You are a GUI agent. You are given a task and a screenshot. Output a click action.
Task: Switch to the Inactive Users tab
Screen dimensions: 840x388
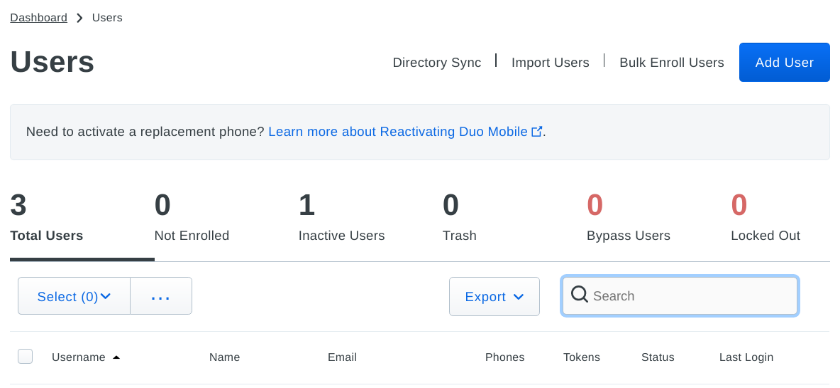point(341,219)
